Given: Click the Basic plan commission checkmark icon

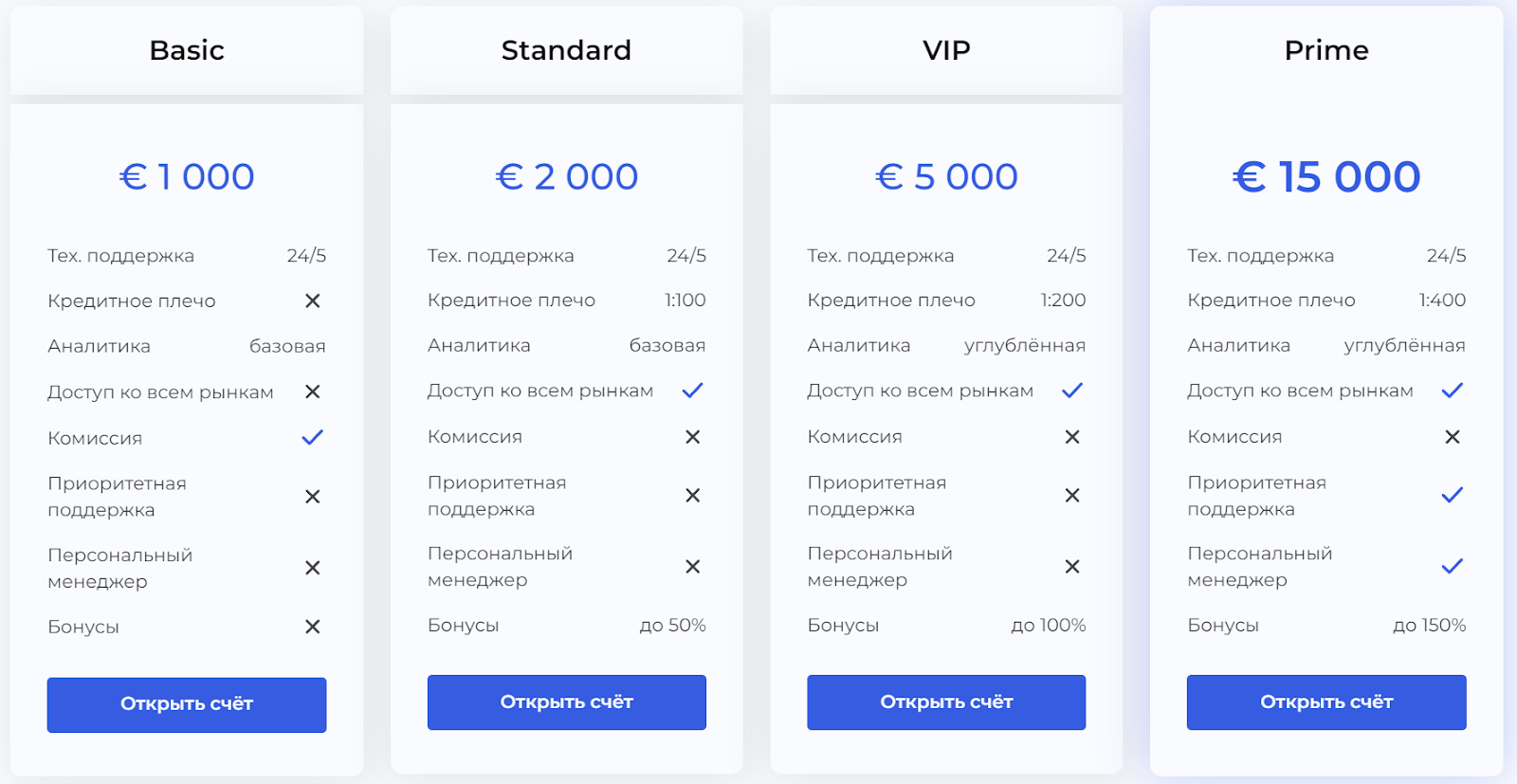Looking at the screenshot, I should [x=312, y=437].
